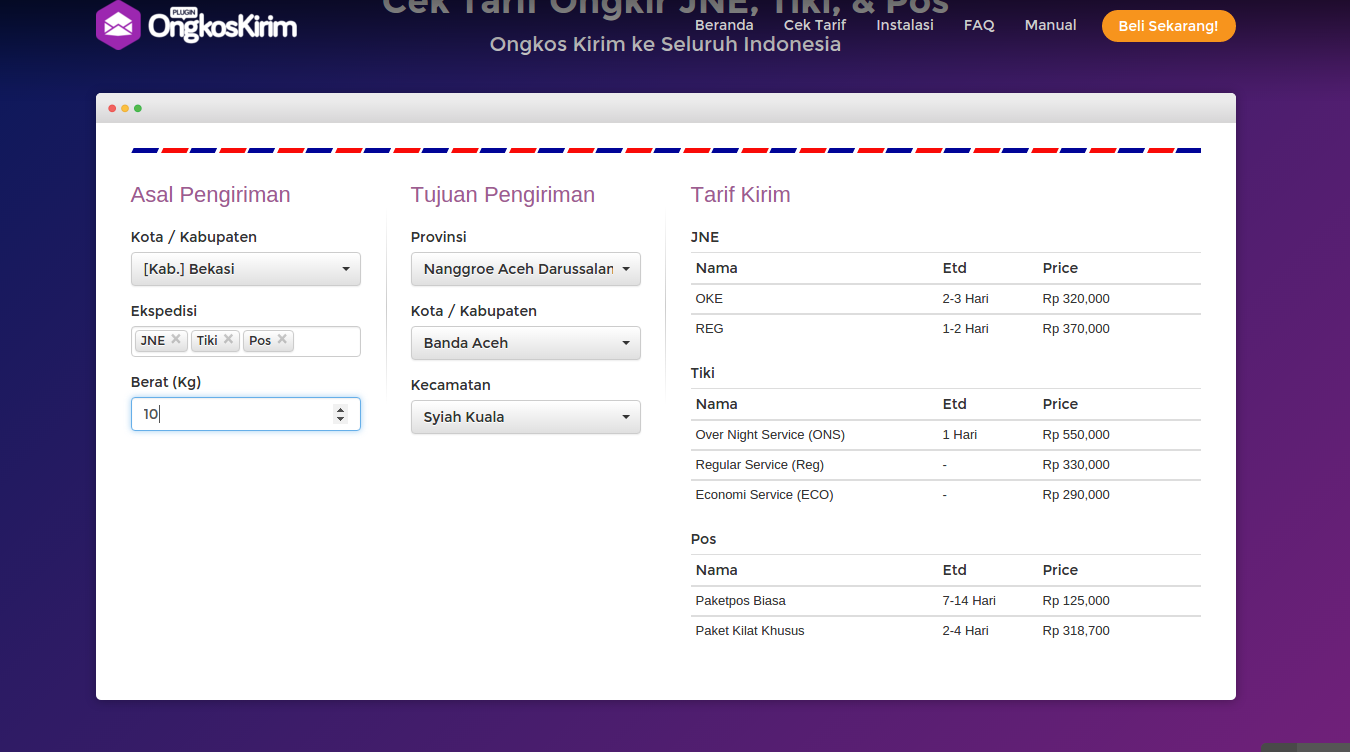Click the Paket Kilat Khusus row
The height and width of the screenshot is (752, 1350).
(946, 631)
